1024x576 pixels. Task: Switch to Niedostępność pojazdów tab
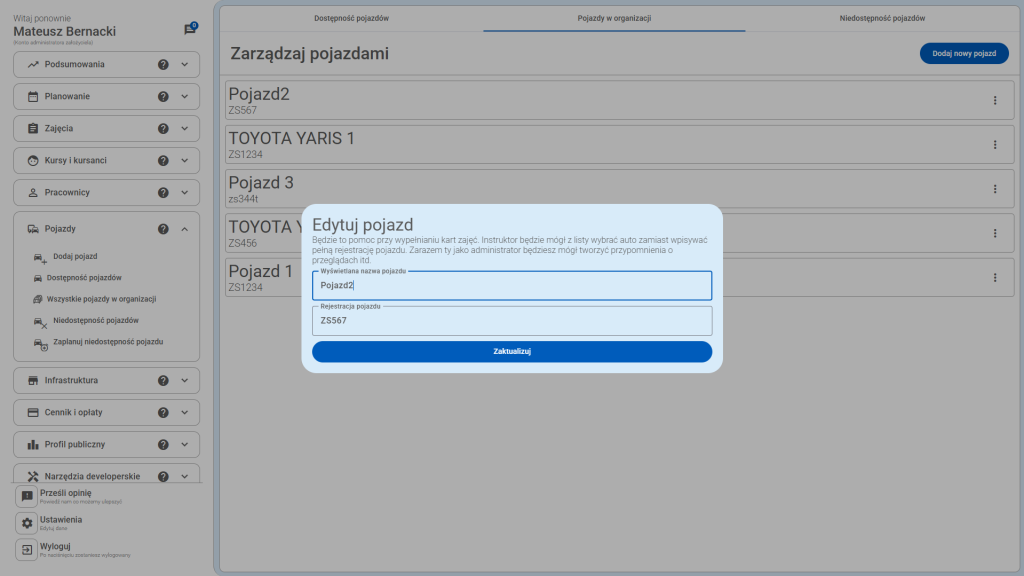coord(882,18)
